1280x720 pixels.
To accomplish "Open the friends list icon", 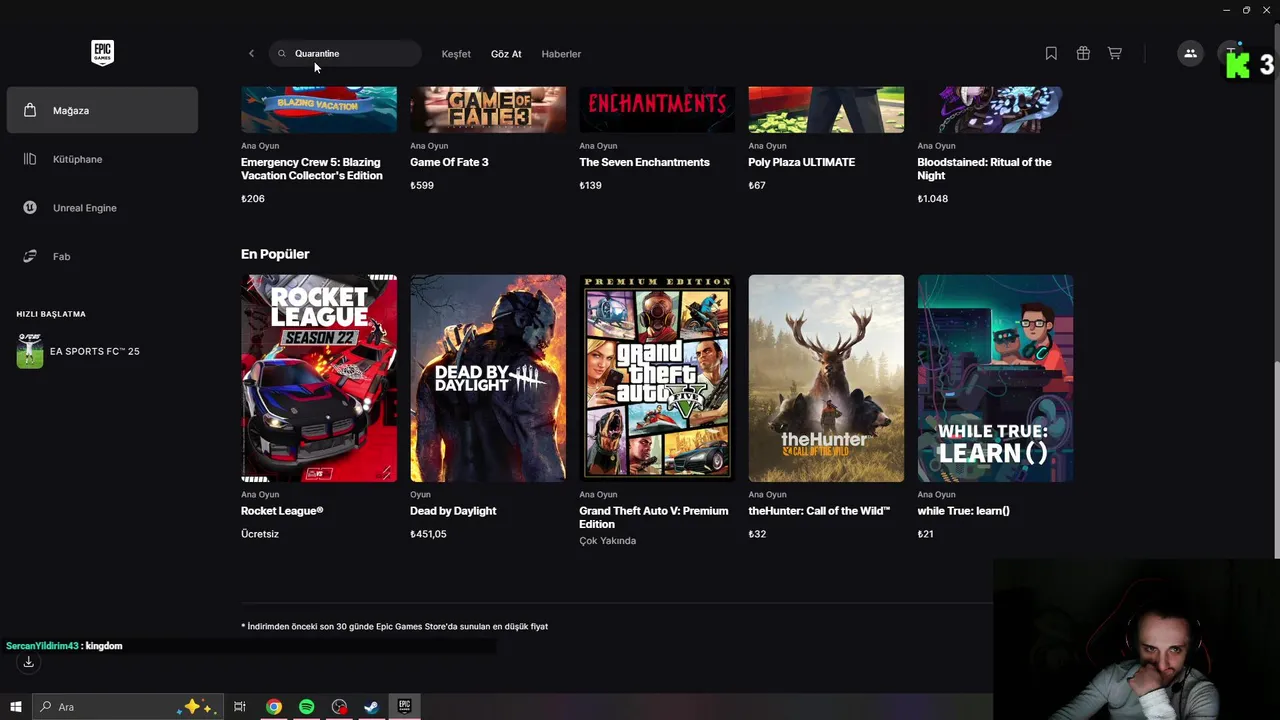I will pyautogui.click(x=1190, y=54).
